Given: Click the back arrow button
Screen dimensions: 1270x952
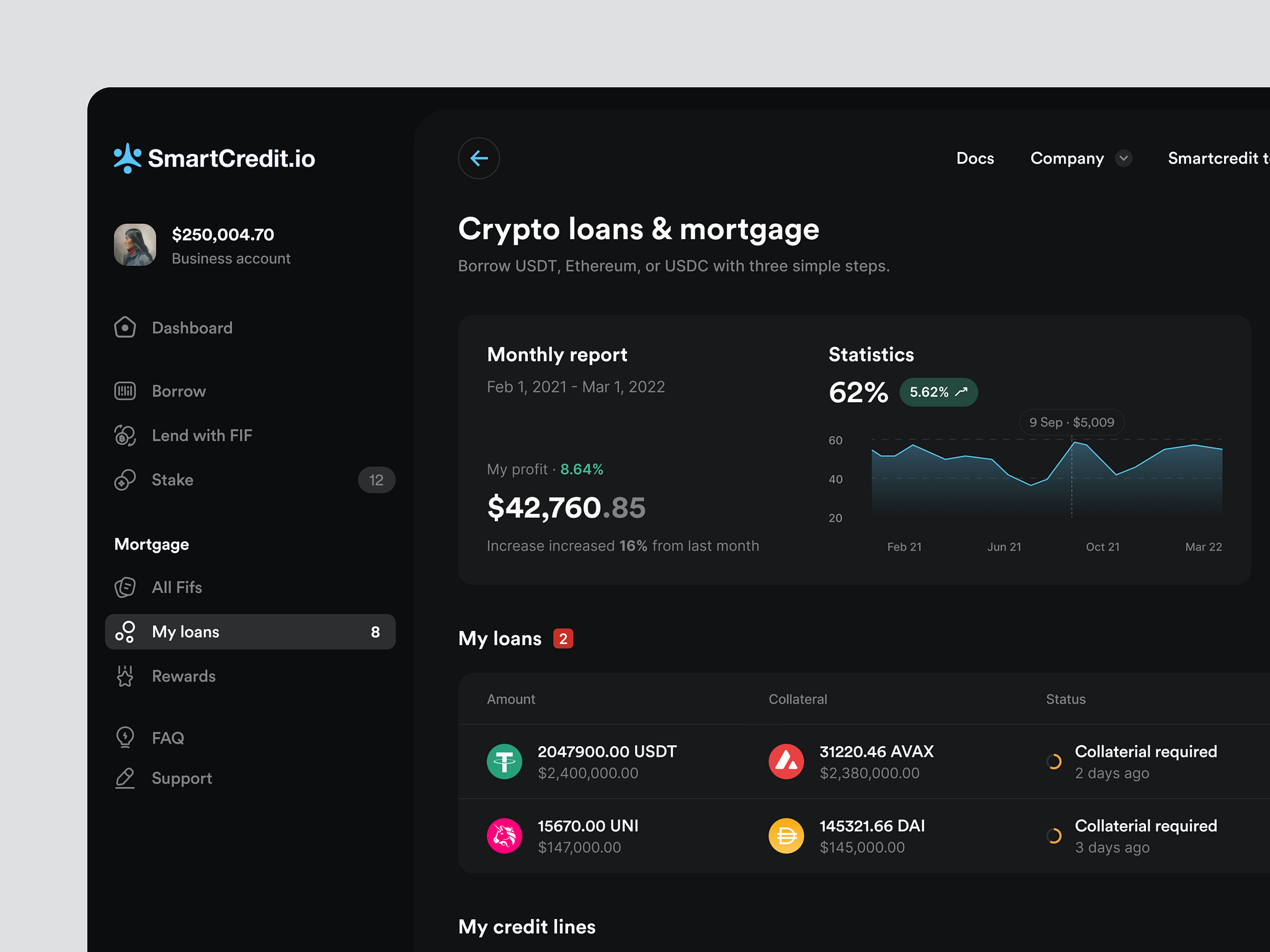Looking at the screenshot, I should [x=478, y=158].
